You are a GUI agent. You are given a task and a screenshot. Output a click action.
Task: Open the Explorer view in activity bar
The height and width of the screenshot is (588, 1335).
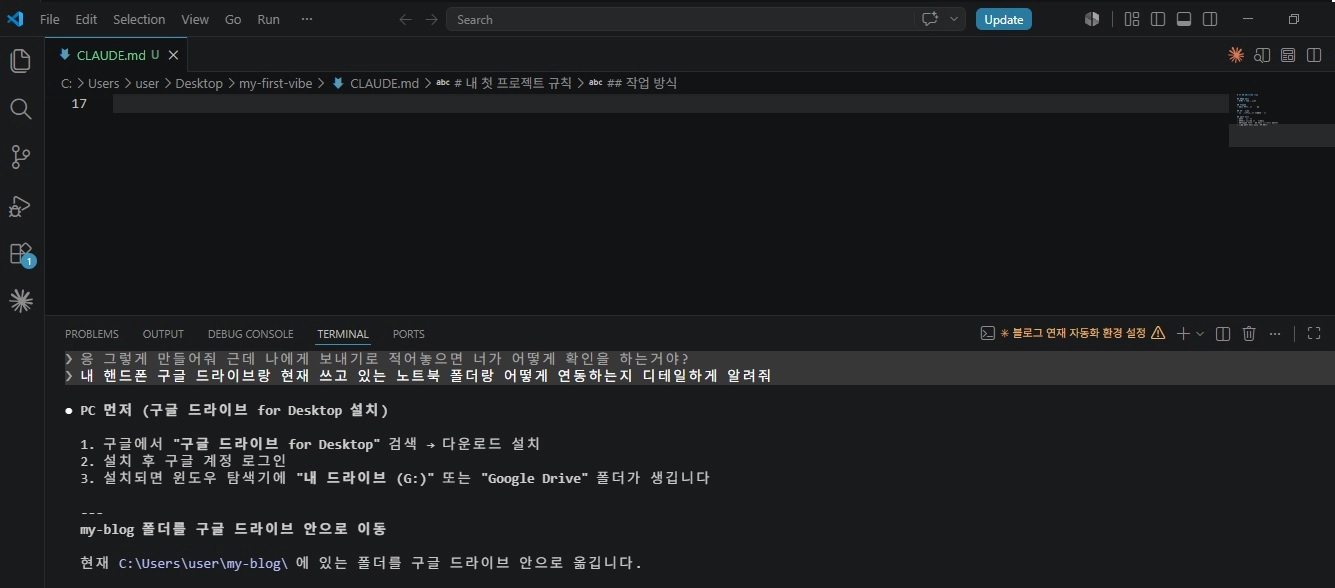(20, 61)
